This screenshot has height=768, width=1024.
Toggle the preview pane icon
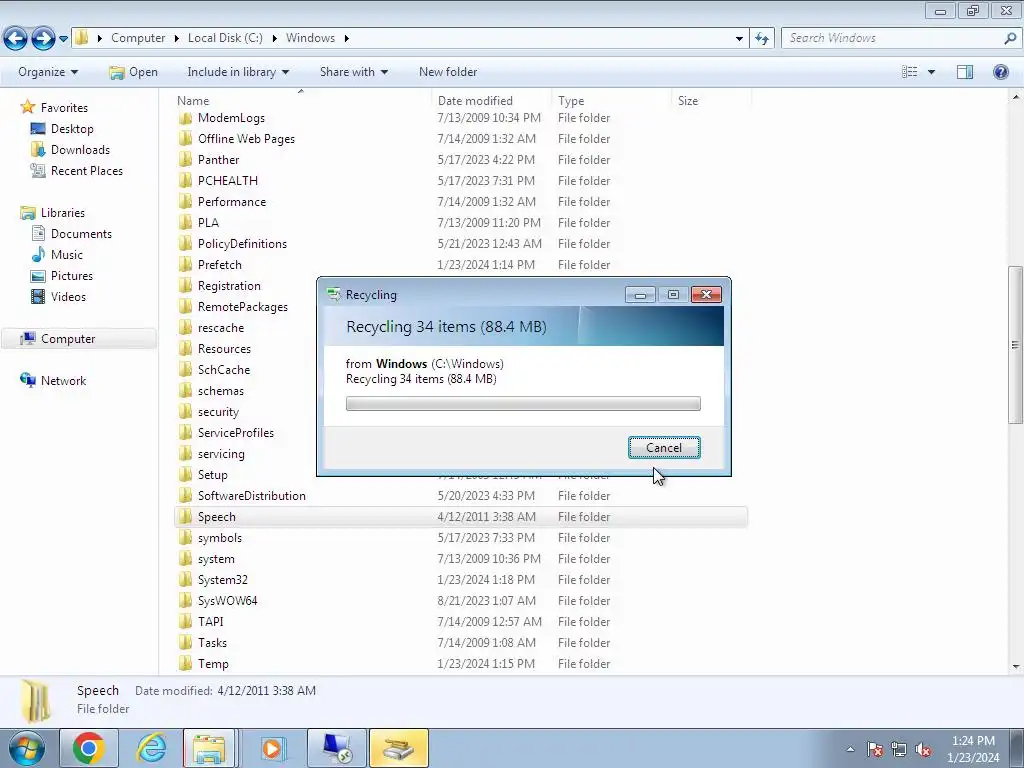965,72
